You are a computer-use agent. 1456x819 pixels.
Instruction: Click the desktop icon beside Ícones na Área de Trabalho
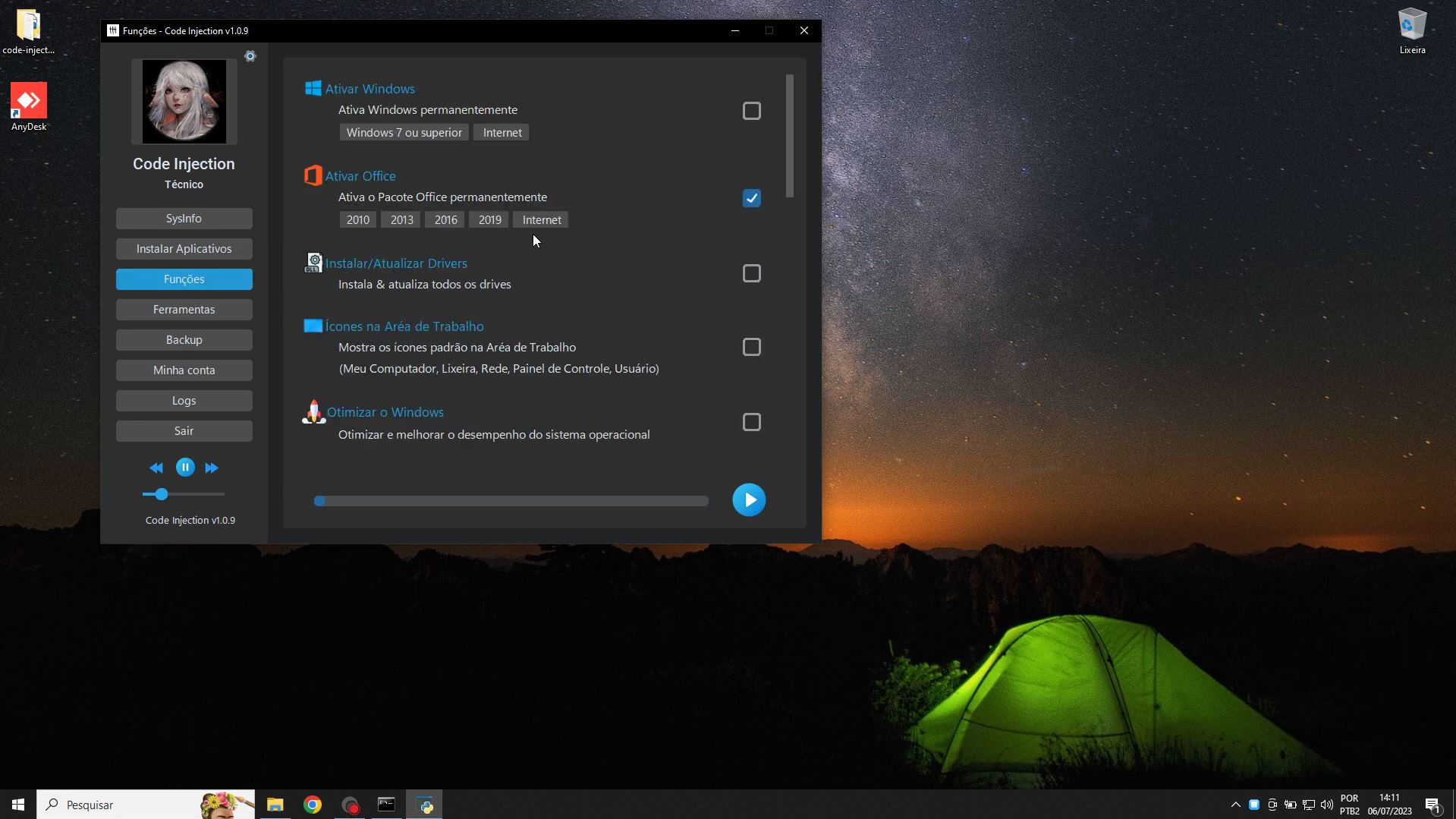click(313, 326)
